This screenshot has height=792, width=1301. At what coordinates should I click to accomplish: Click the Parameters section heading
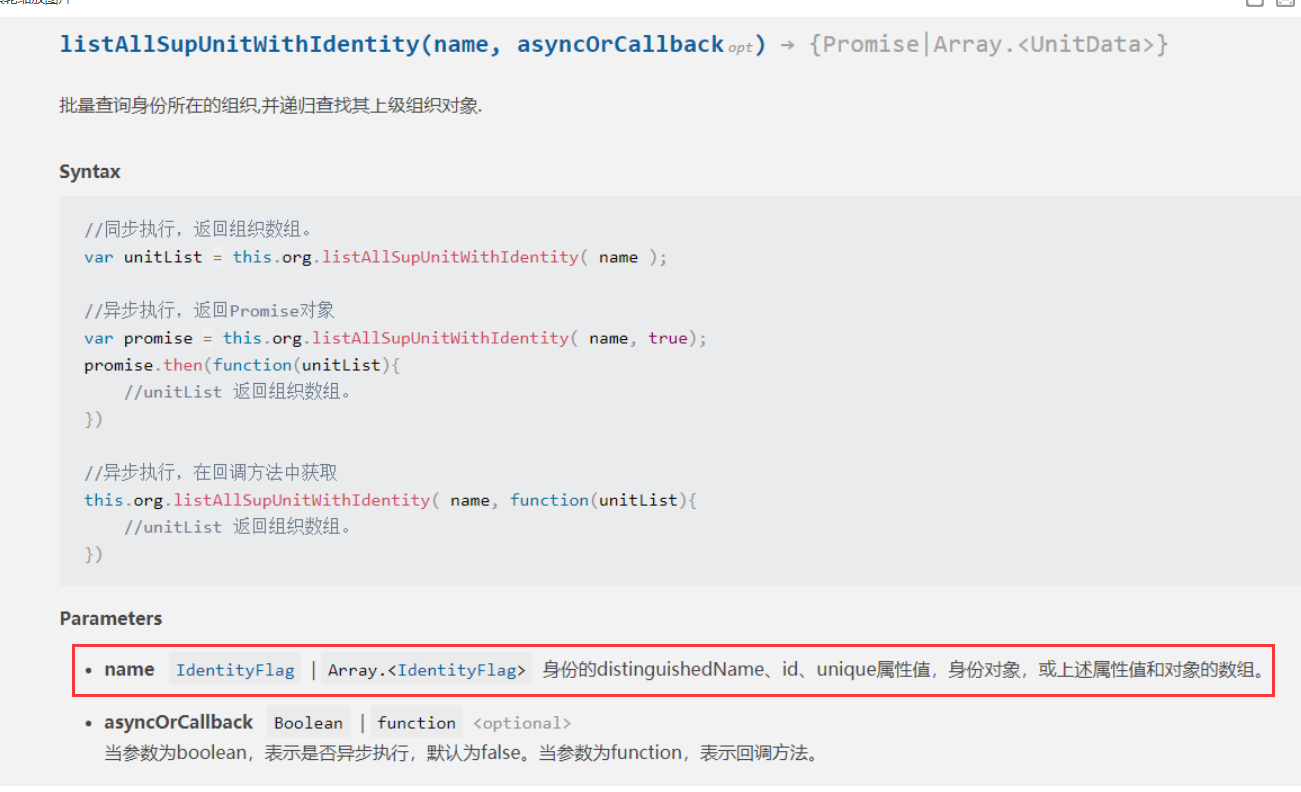tap(111, 619)
